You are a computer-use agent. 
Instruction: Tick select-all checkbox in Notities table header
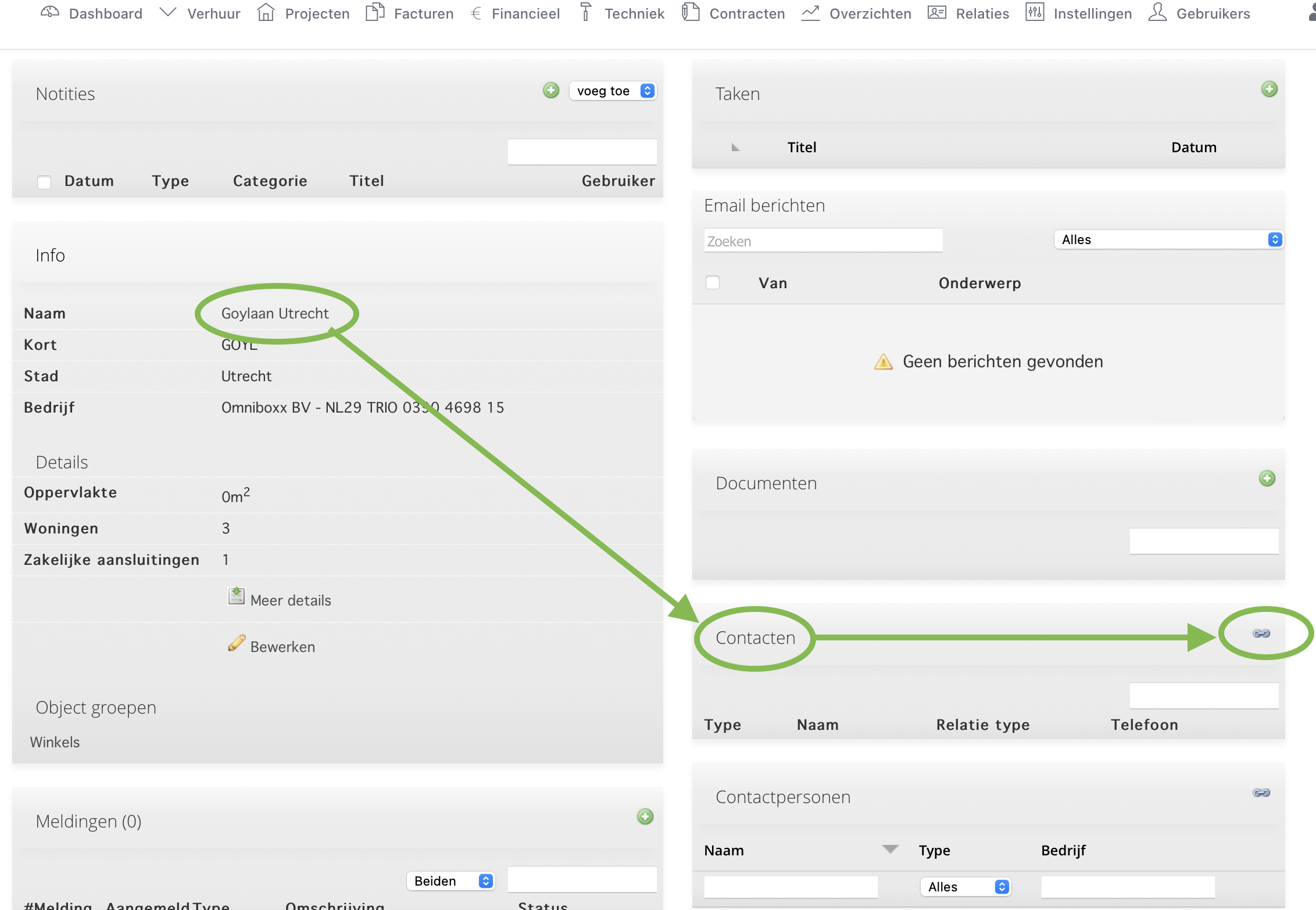point(44,182)
